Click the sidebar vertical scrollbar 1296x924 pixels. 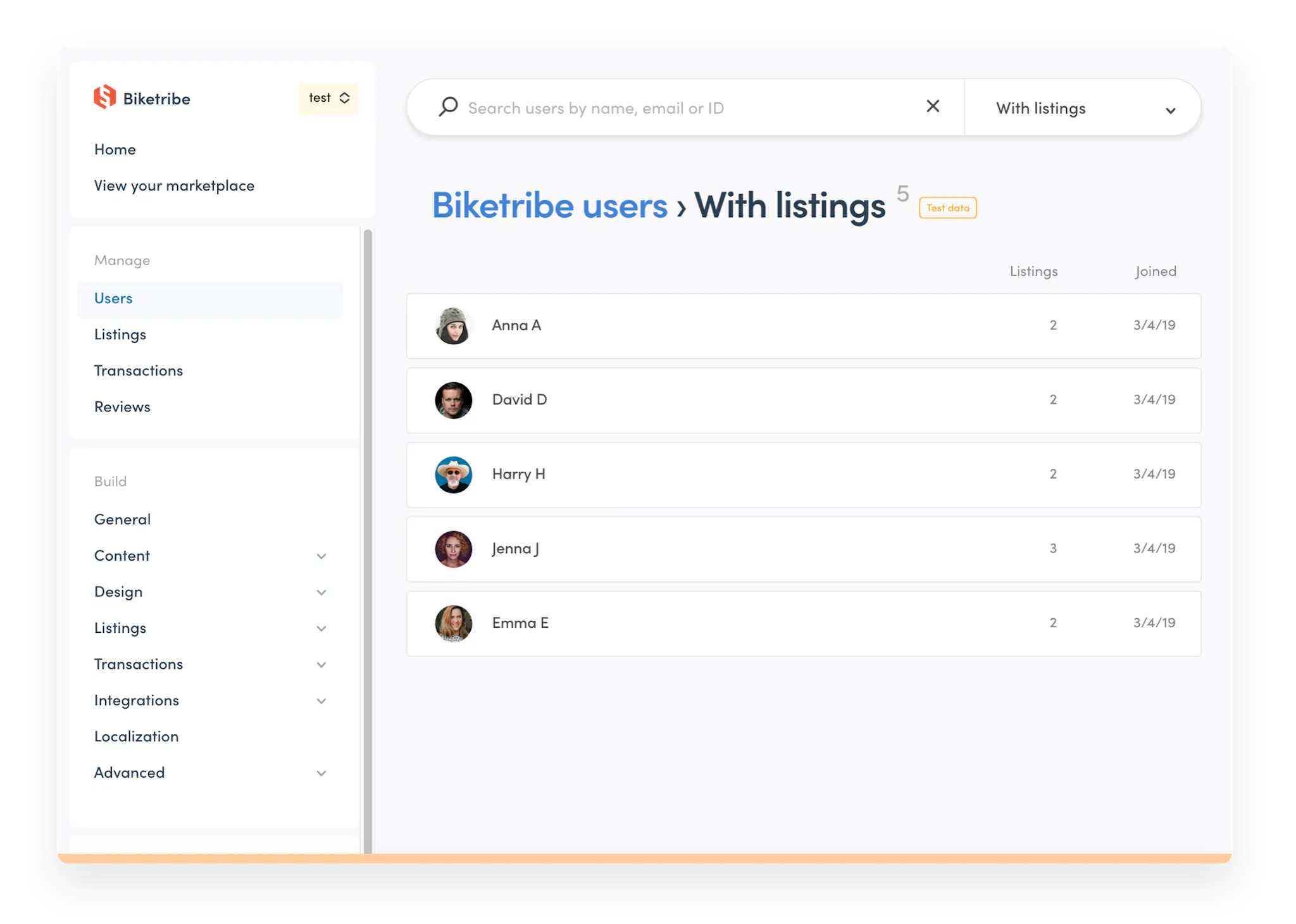click(368, 541)
